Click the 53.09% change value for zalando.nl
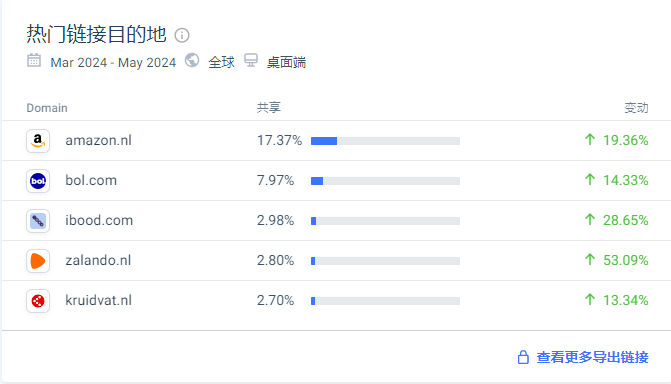 click(x=626, y=260)
